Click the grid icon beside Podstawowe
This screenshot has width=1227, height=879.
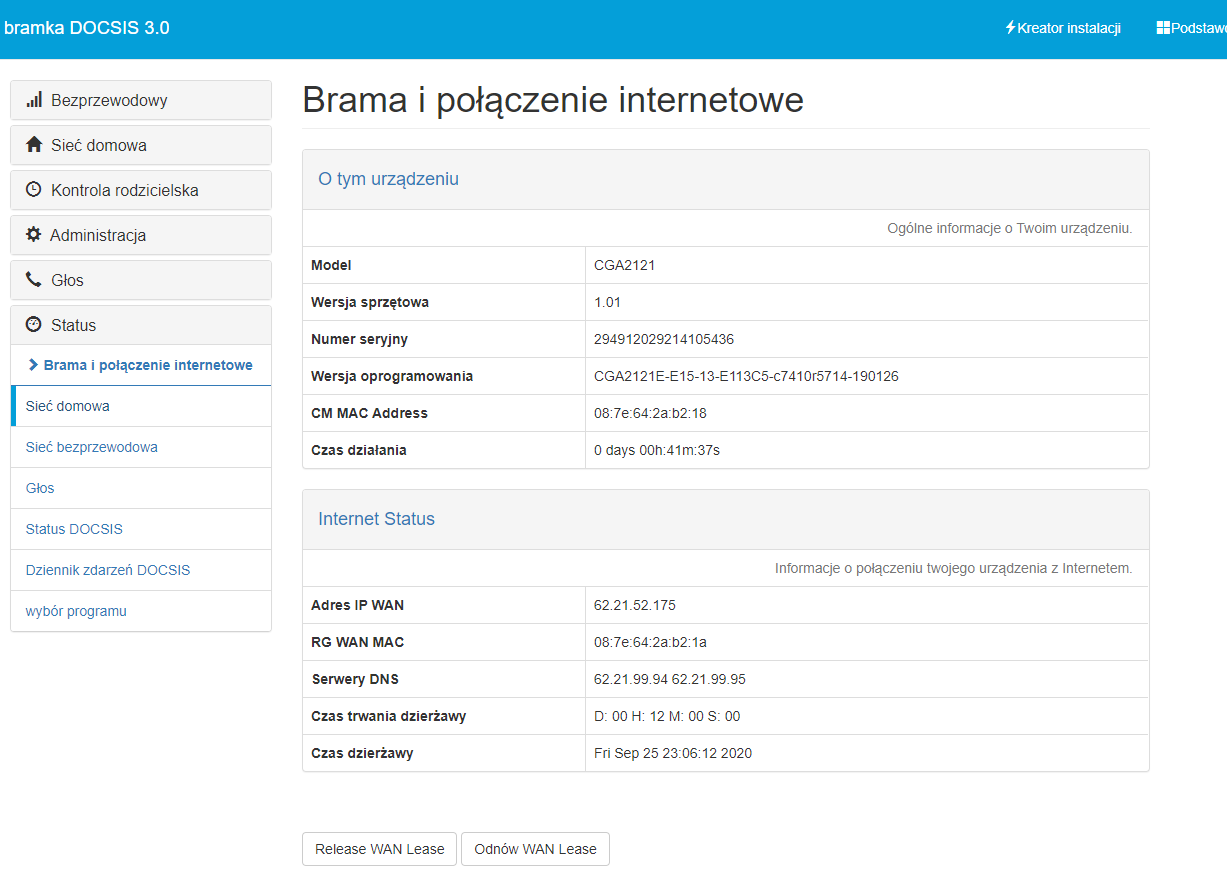click(x=1163, y=28)
